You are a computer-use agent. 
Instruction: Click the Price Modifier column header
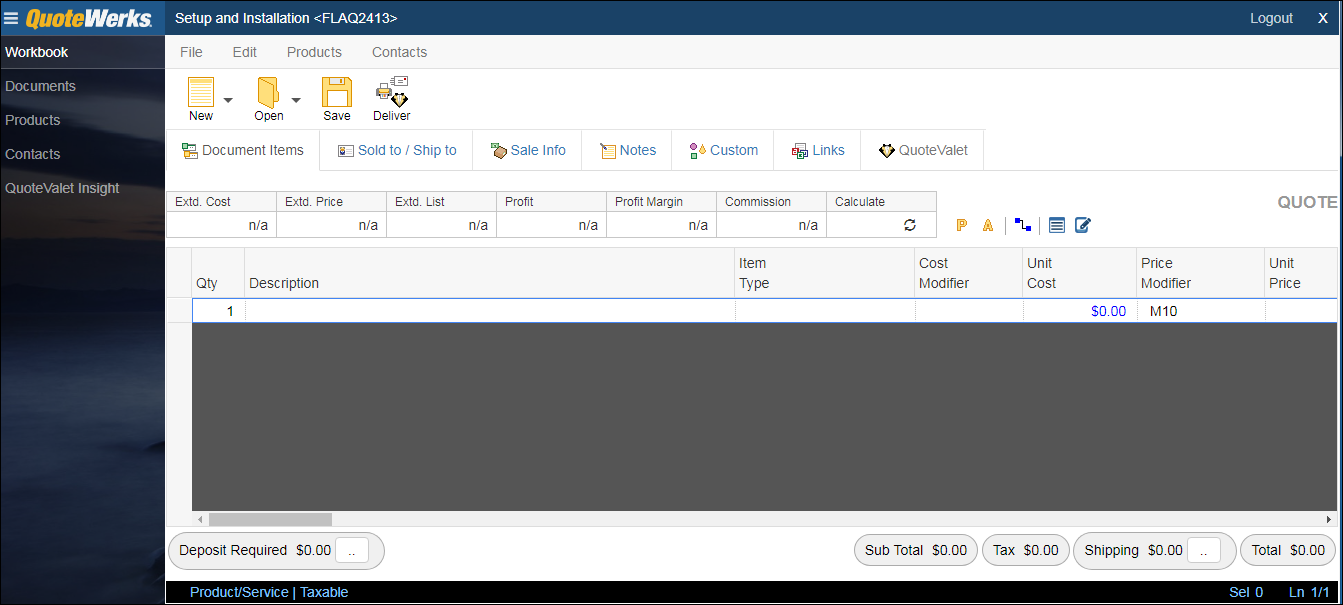tap(1201, 273)
